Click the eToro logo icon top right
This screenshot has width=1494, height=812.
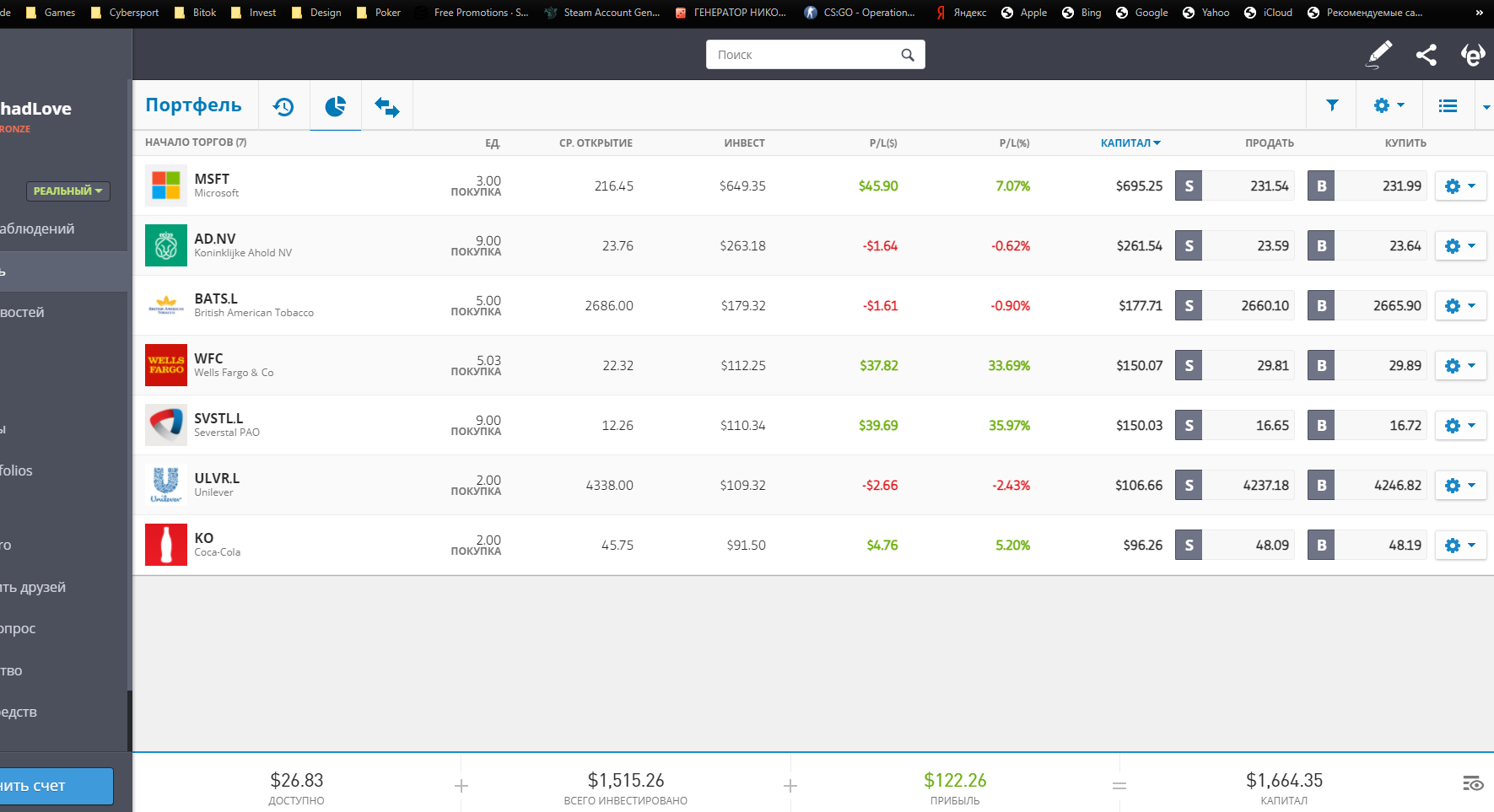pyautogui.click(x=1473, y=55)
